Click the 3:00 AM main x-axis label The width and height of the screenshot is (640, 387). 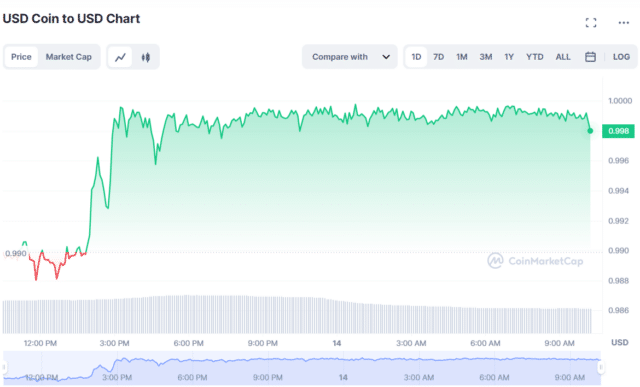[x=411, y=343]
